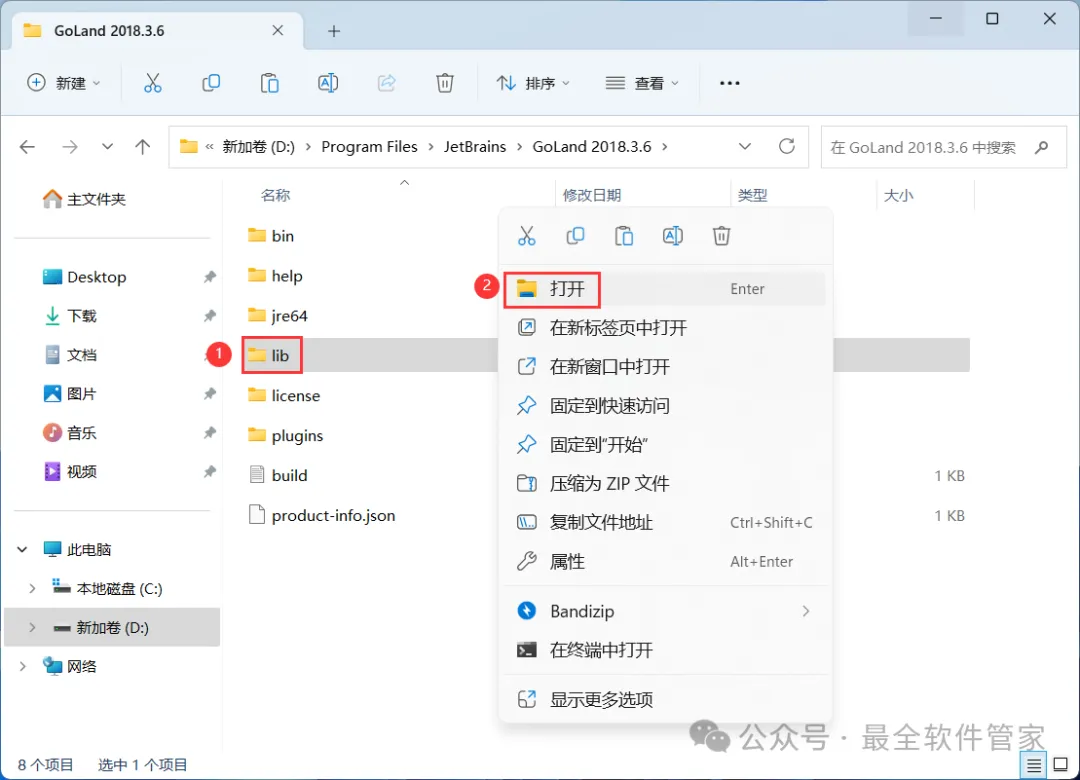Viewport: 1080px width, 780px height.
Task: Click the Paste icon in the top toolbar
Action: pyautogui.click(x=269, y=83)
